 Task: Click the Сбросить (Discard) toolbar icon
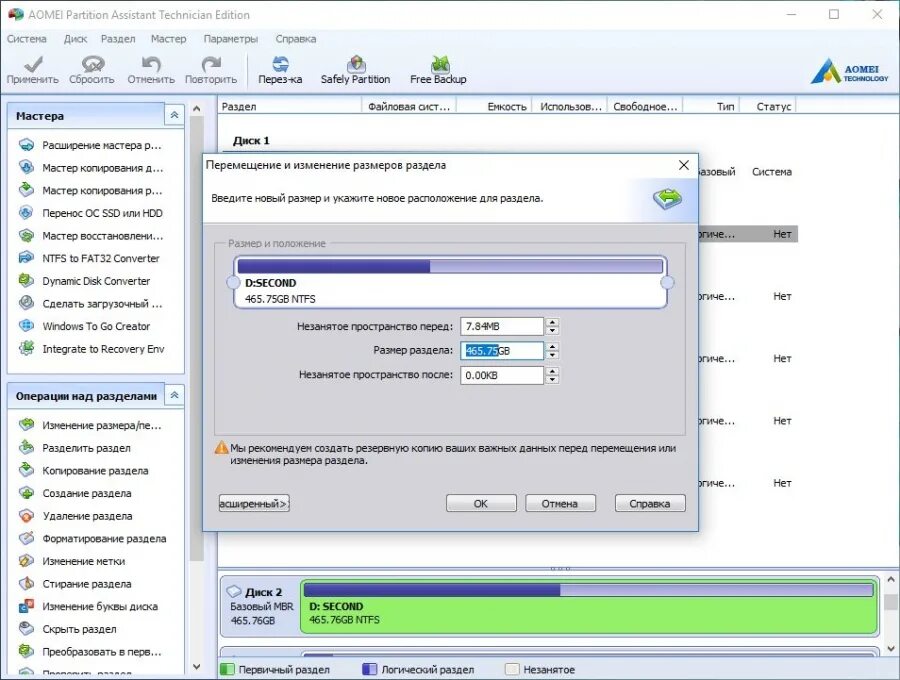coord(92,70)
